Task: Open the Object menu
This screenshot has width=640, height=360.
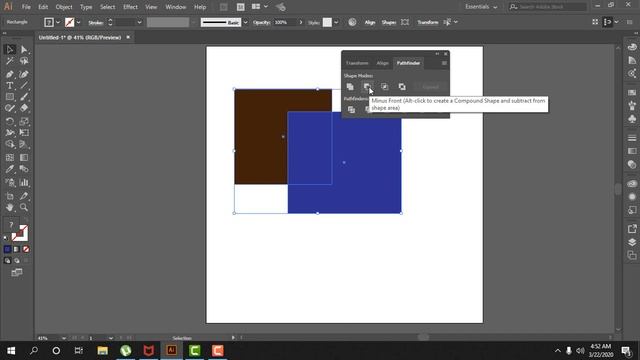Action: coord(64,7)
